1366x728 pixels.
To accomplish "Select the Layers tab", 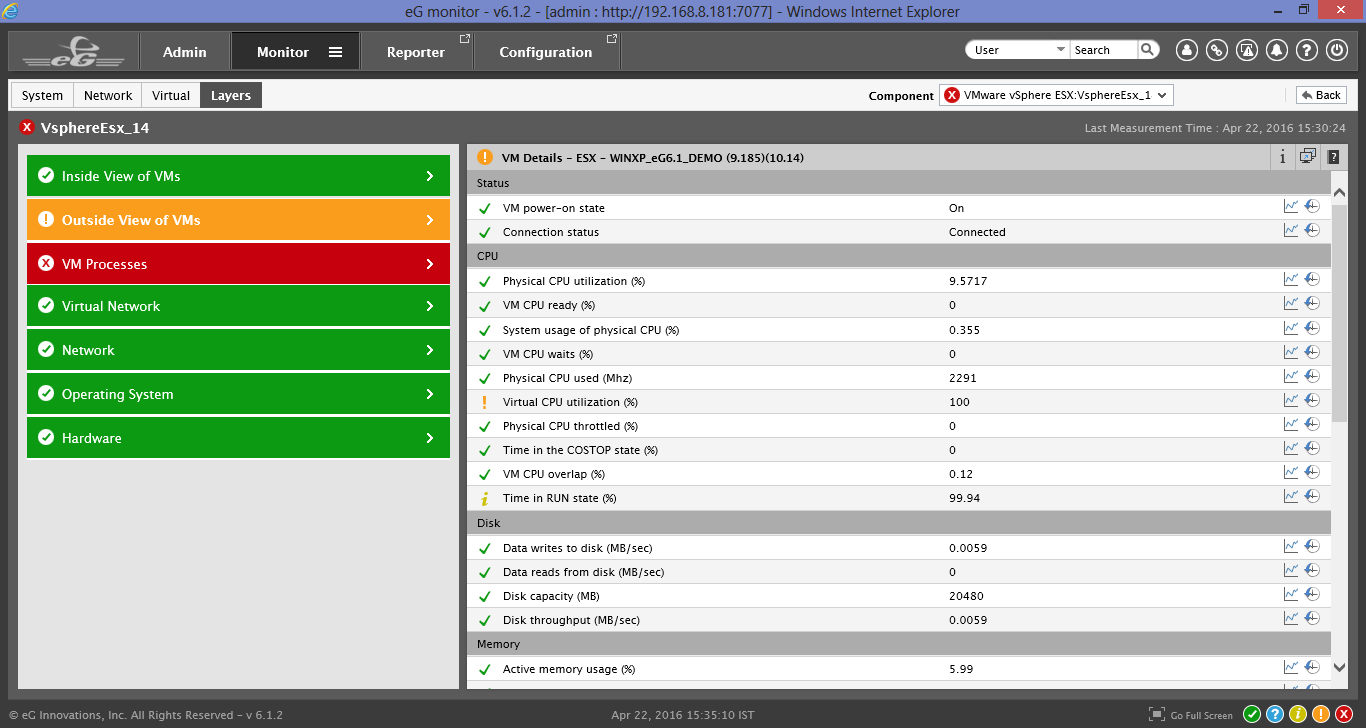I will (231, 95).
